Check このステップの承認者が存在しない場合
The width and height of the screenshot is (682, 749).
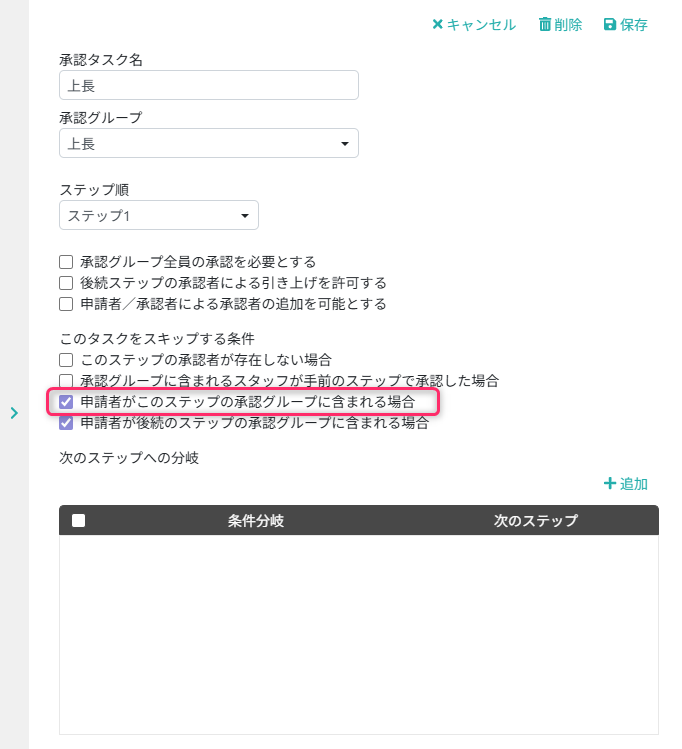pyautogui.click(x=66, y=359)
